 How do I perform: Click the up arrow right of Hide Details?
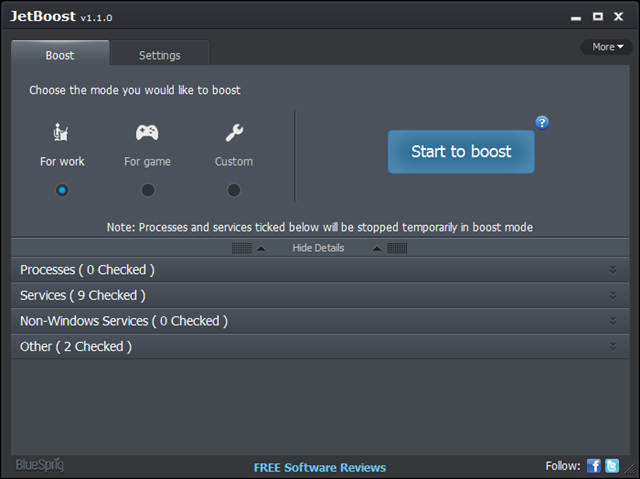[x=377, y=248]
